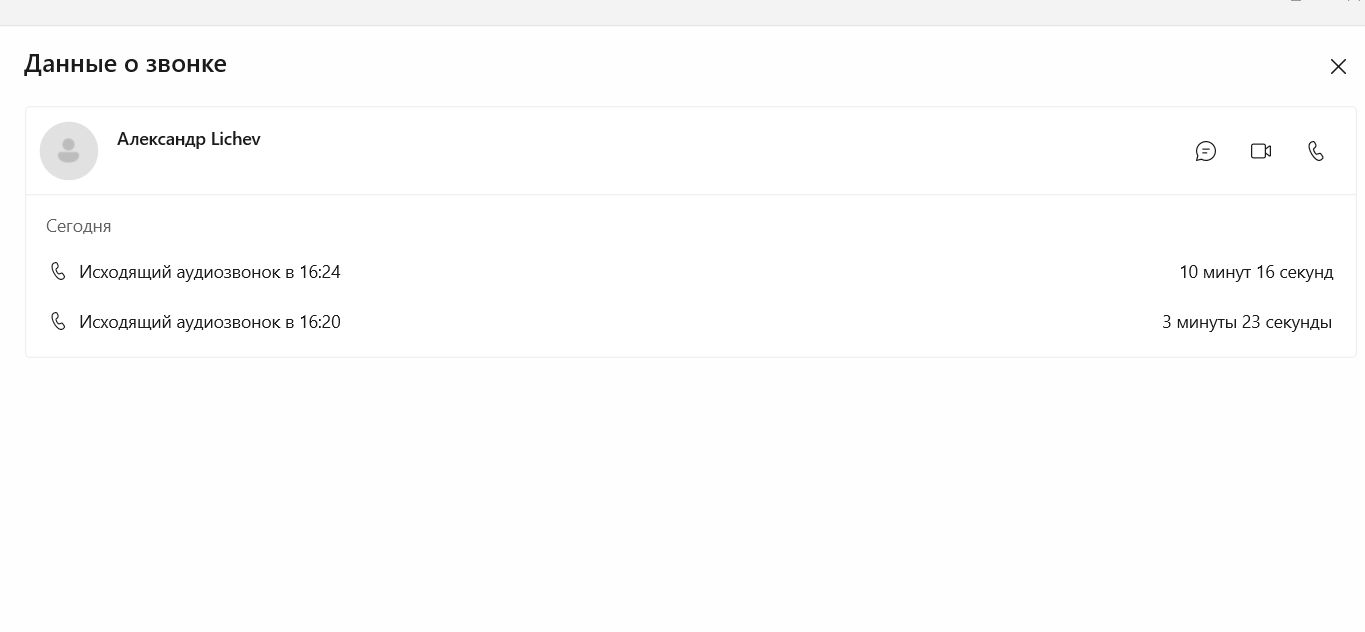Click the Данные о звонке heading
This screenshot has width=1365, height=632.
125,64
